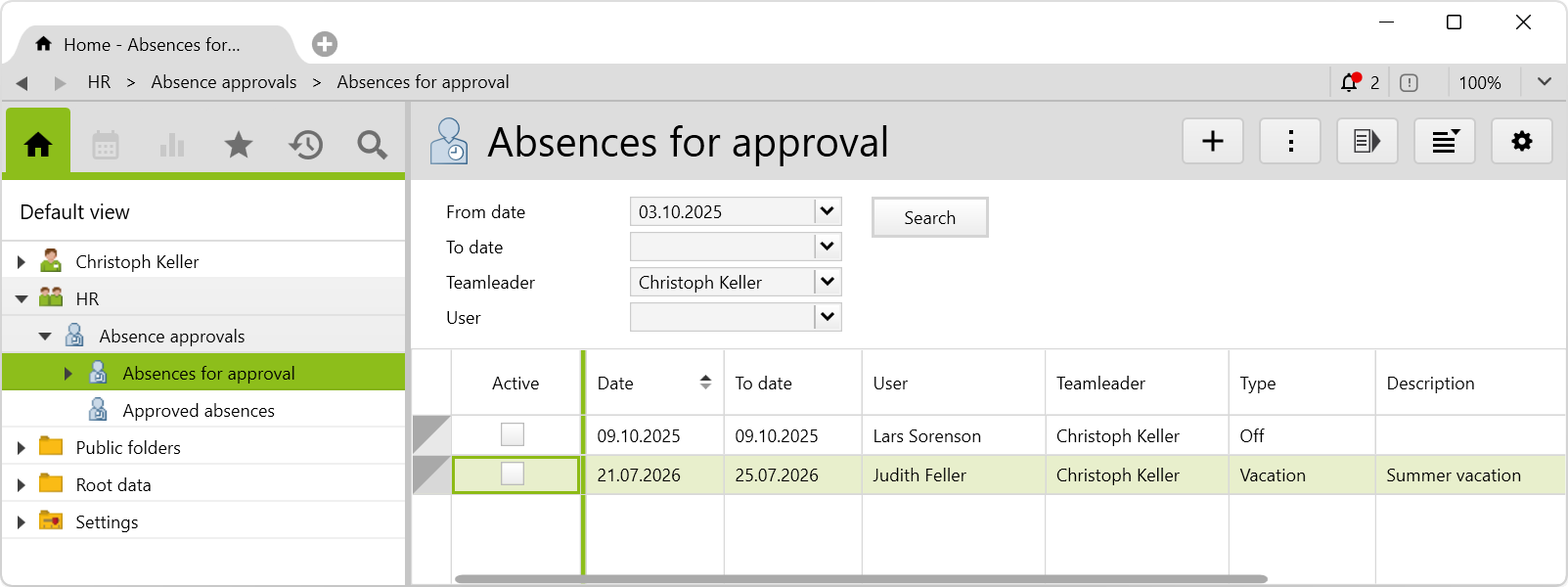
Task: Collapse the HR tree node
Action: (x=22, y=299)
